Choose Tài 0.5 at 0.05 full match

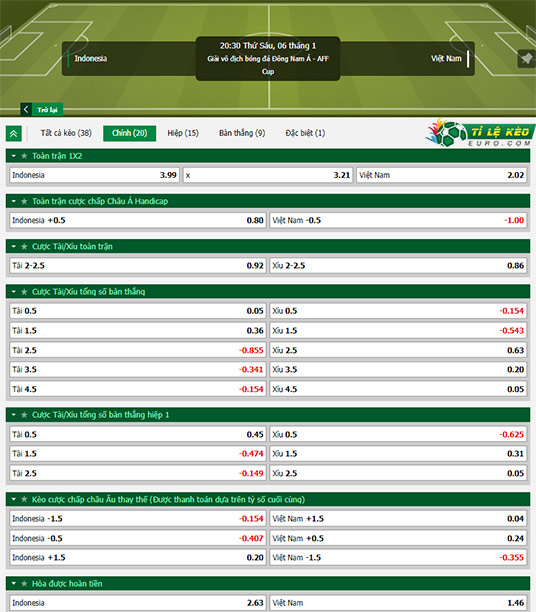pyautogui.click(x=138, y=311)
